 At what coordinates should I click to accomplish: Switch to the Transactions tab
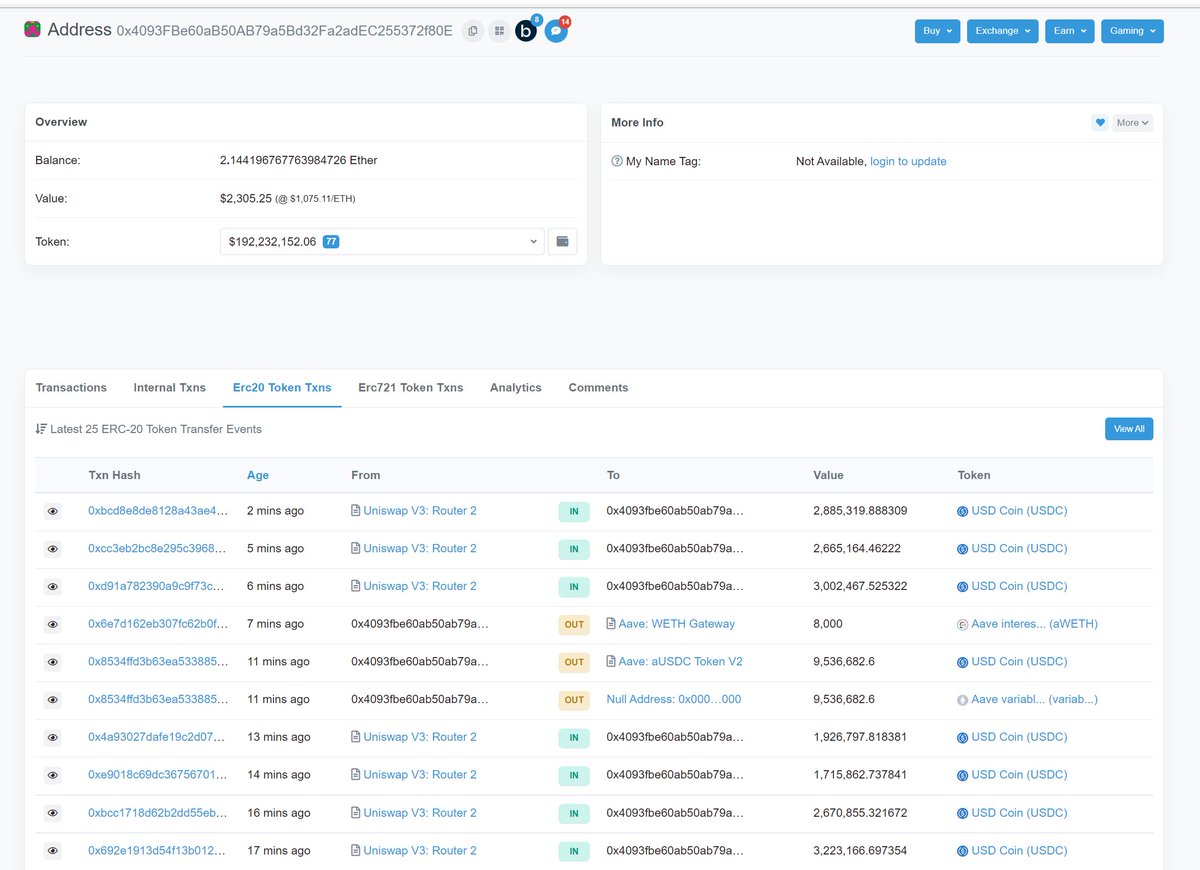[x=71, y=388]
